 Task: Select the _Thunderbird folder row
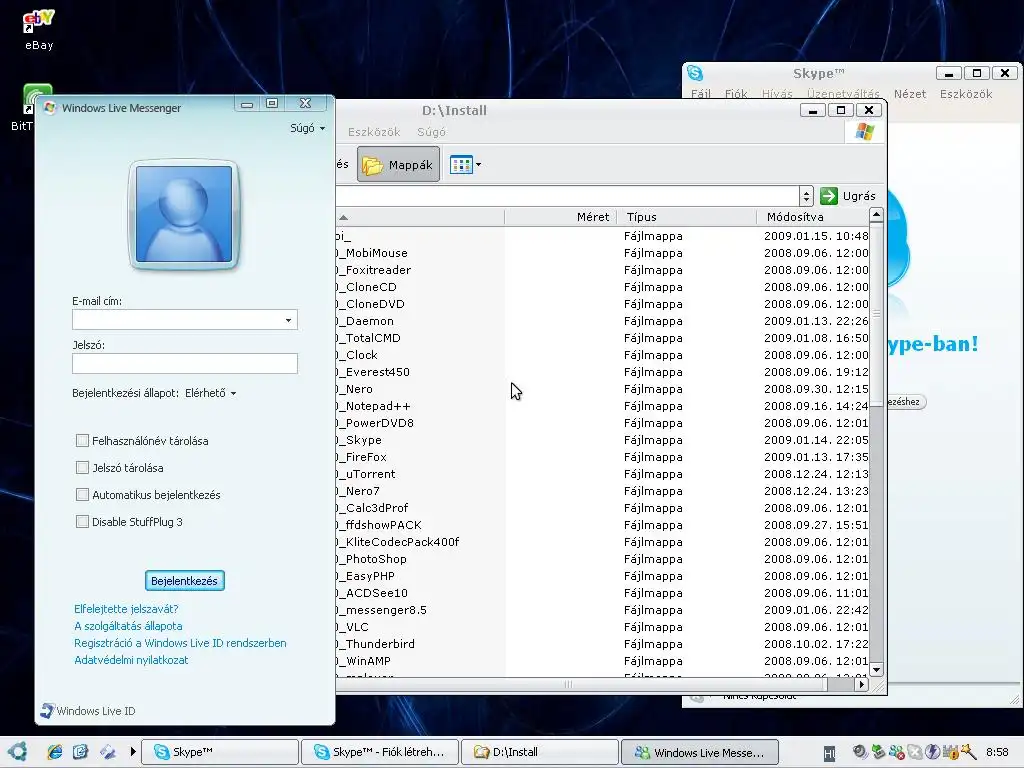coord(602,643)
